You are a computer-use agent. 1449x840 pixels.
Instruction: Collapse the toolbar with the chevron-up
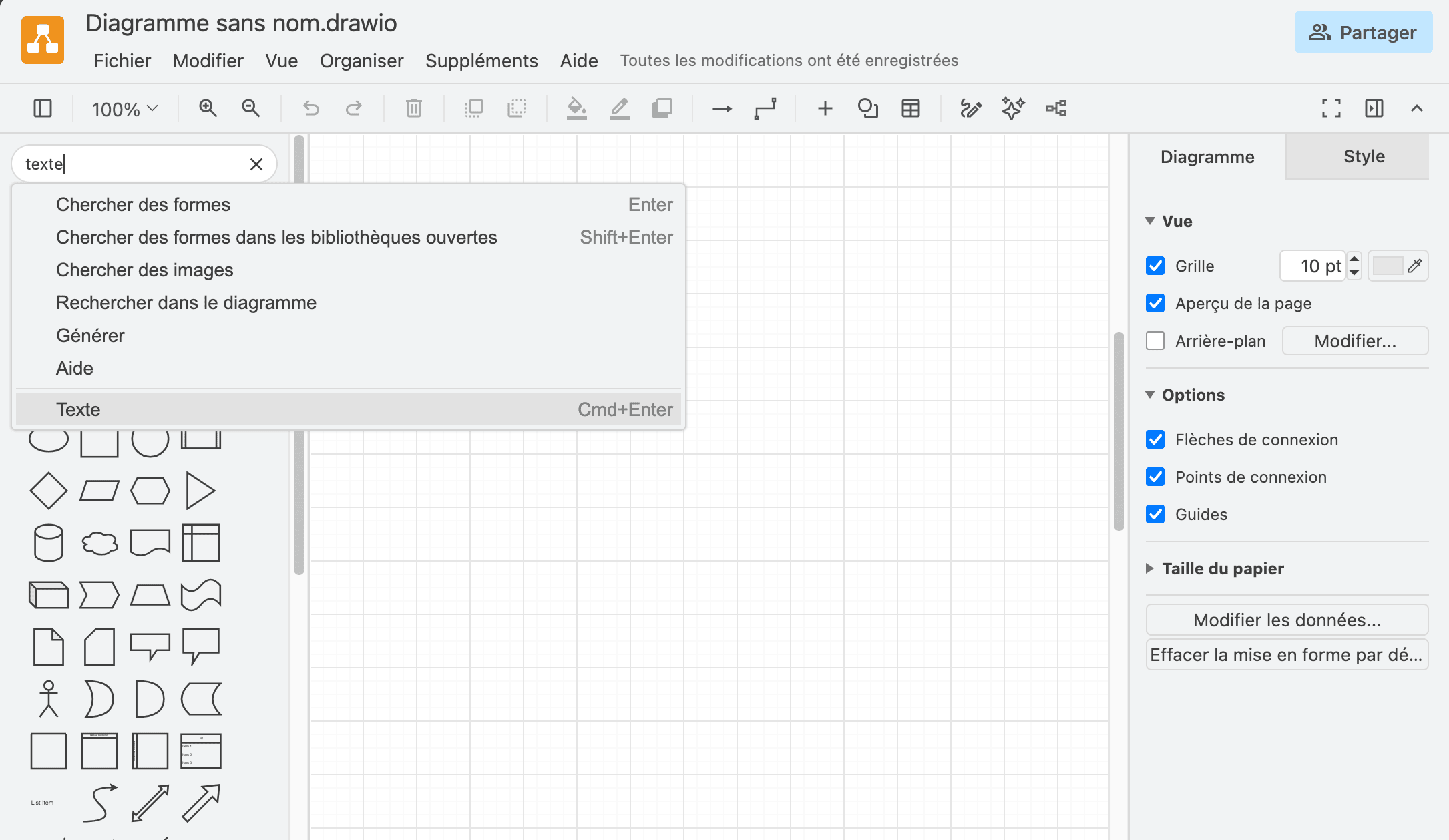coord(1417,108)
